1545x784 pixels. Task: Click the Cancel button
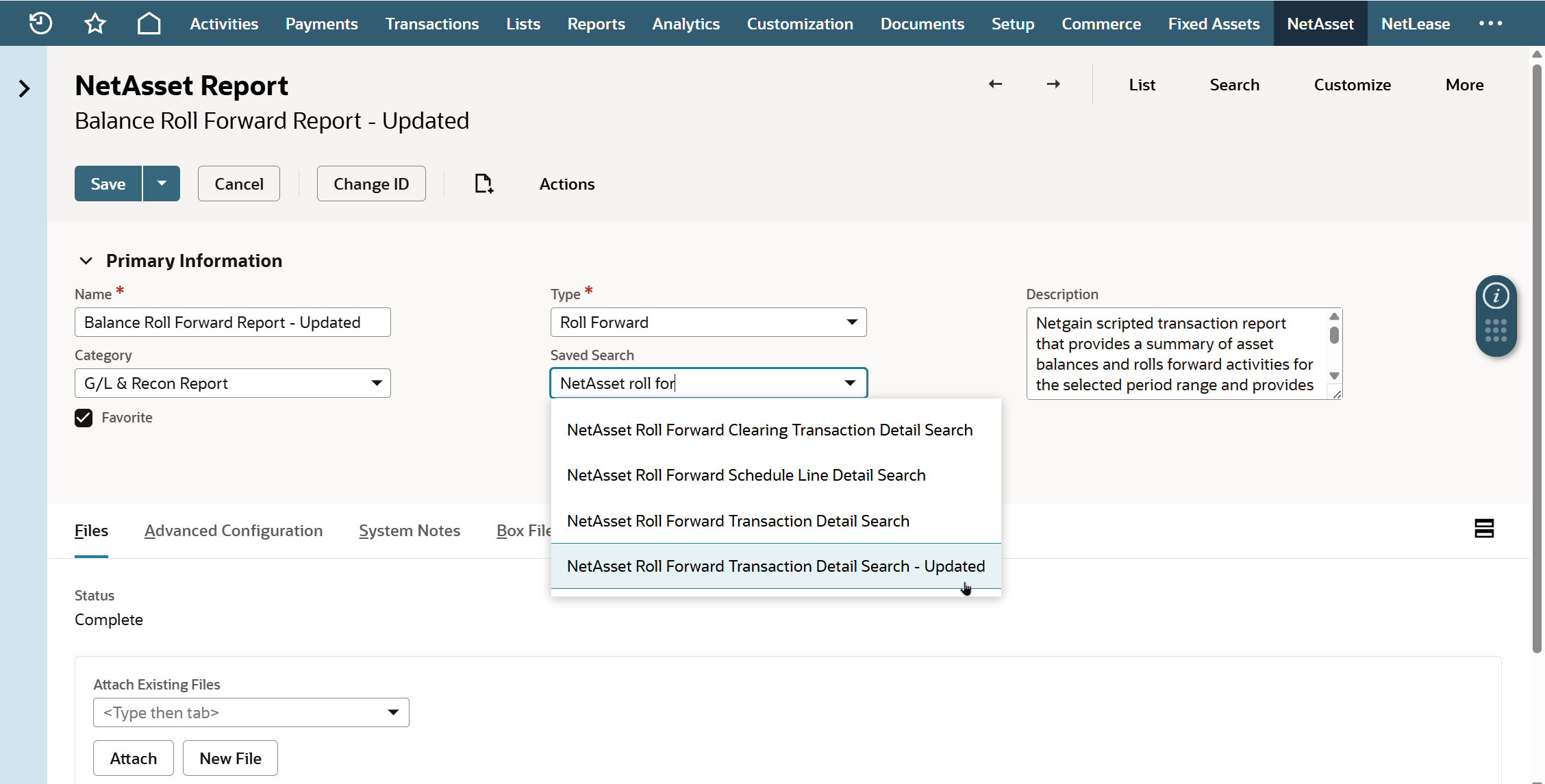point(238,184)
